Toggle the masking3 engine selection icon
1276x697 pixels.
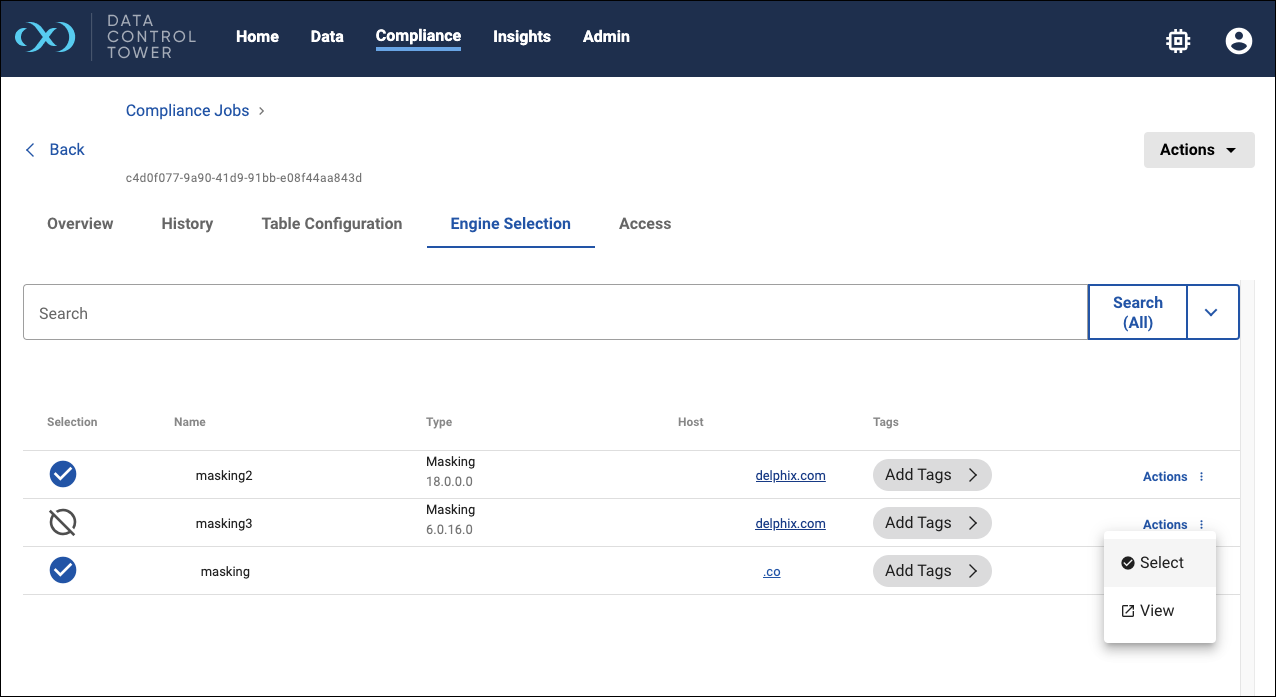click(63, 522)
